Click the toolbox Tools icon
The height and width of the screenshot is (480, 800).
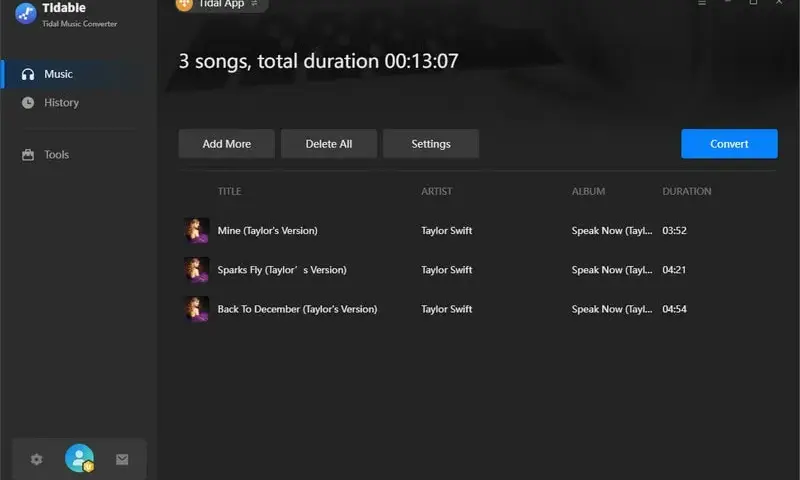pyautogui.click(x=28, y=155)
